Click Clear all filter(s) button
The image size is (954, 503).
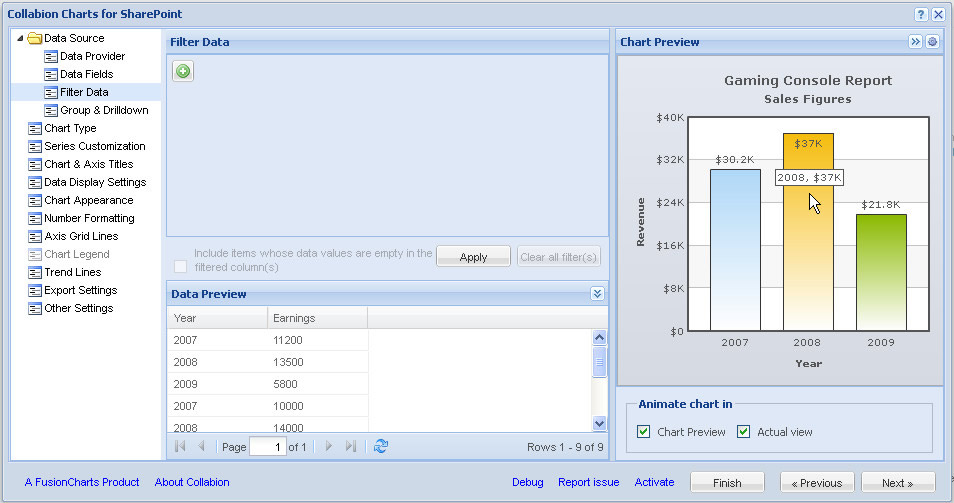pos(559,257)
